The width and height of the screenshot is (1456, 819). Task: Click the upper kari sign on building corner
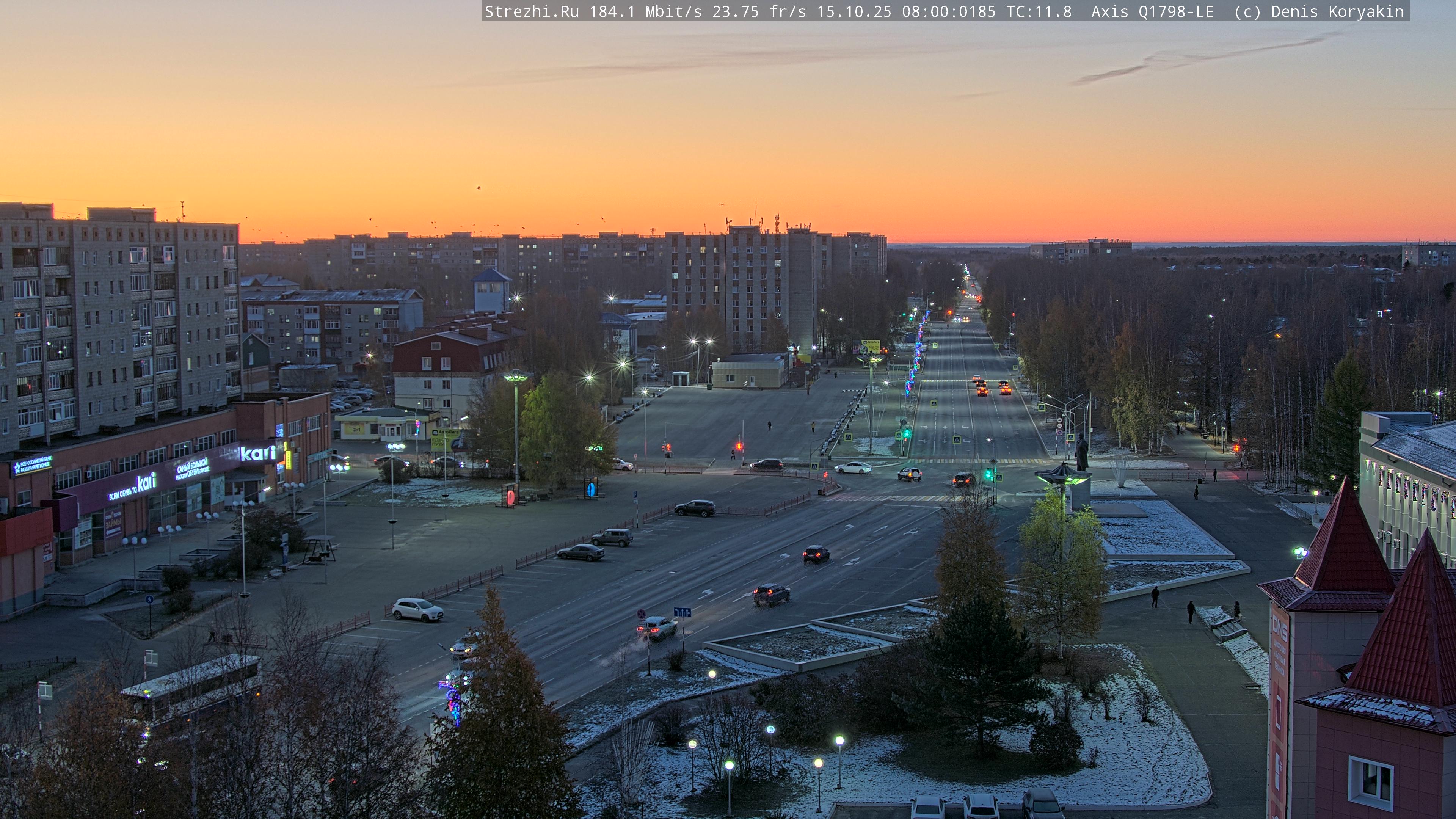pyautogui.click(x=258, y=453)
